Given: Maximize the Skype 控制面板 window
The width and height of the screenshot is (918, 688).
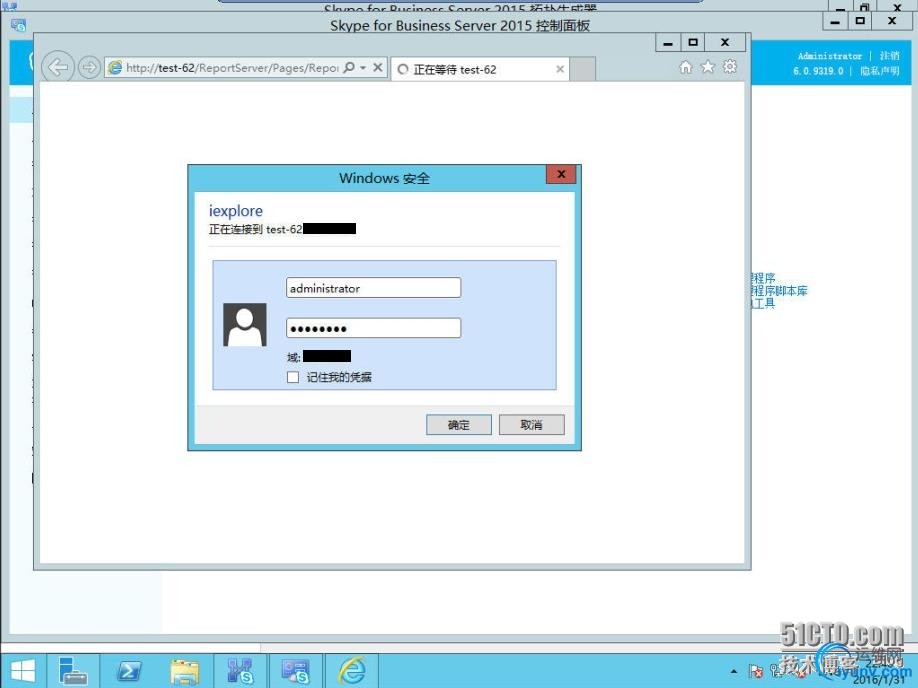Looking at the screenshot, I should (x=860, y=22).
